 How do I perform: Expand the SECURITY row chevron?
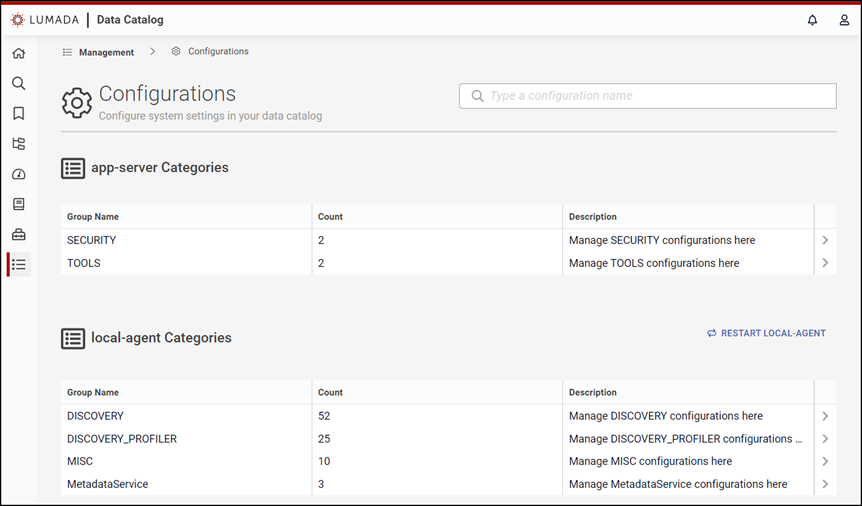point(825,240)
